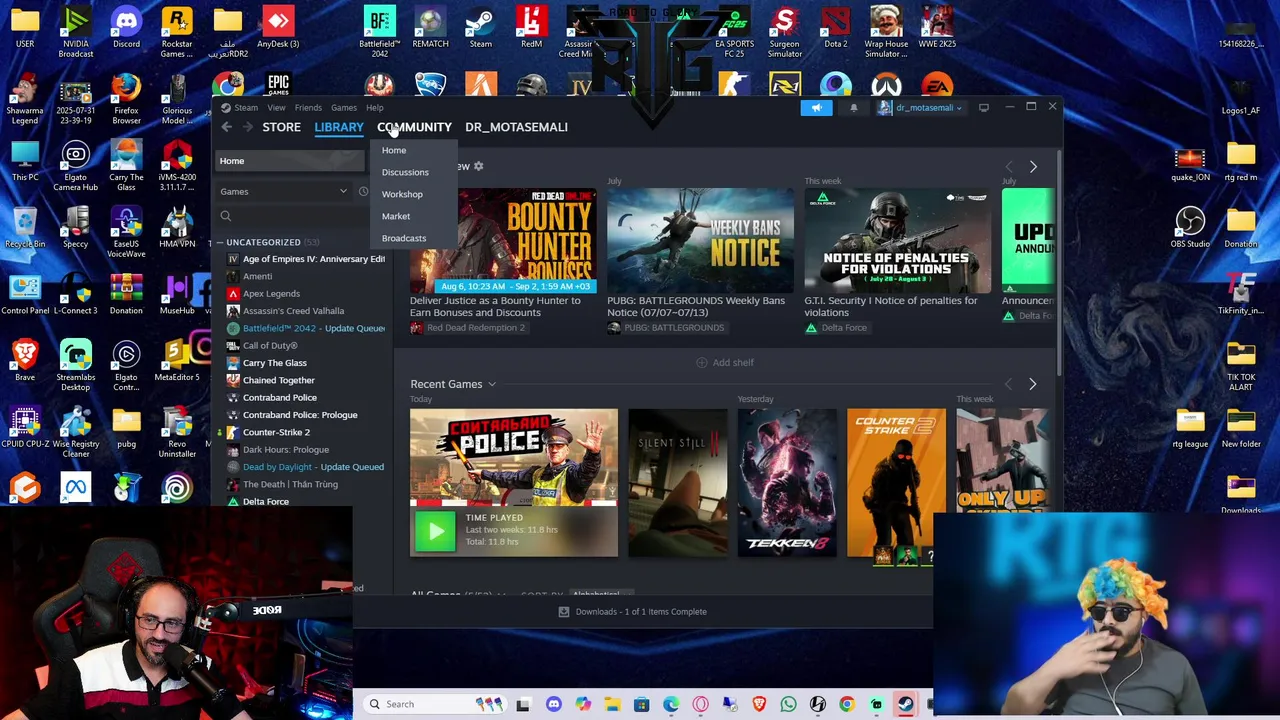1280x720 pixels.
Task: Open Google Chrome on the taskbar
Action: click(847, 704)
